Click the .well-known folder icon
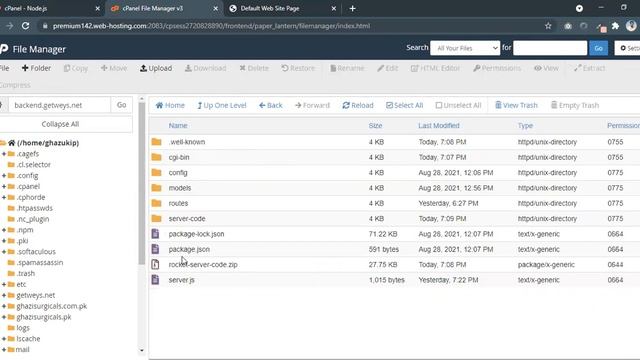640x360 pixels. pyautogui.click(x=156, y=142)
